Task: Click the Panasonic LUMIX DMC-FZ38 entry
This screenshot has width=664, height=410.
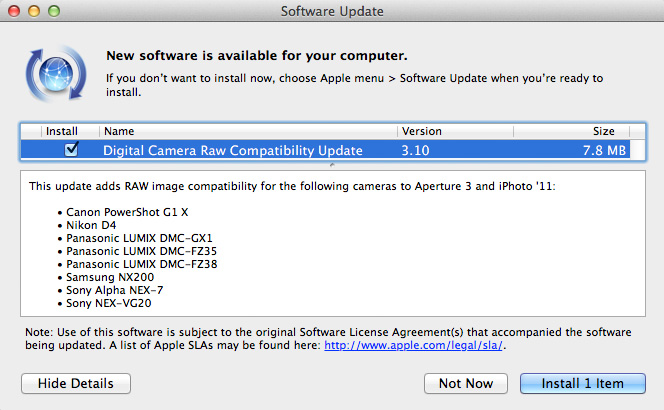Action: tap(141, 264)
